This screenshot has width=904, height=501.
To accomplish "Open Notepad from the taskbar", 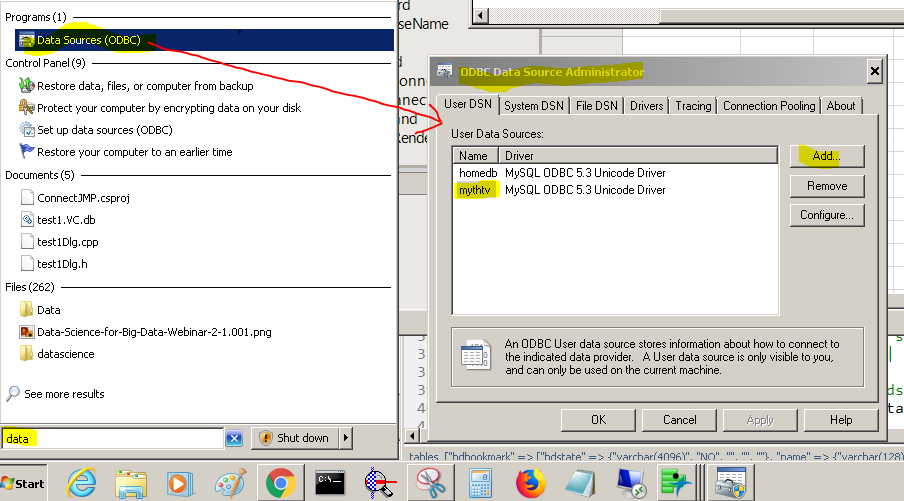I will 580,483.
